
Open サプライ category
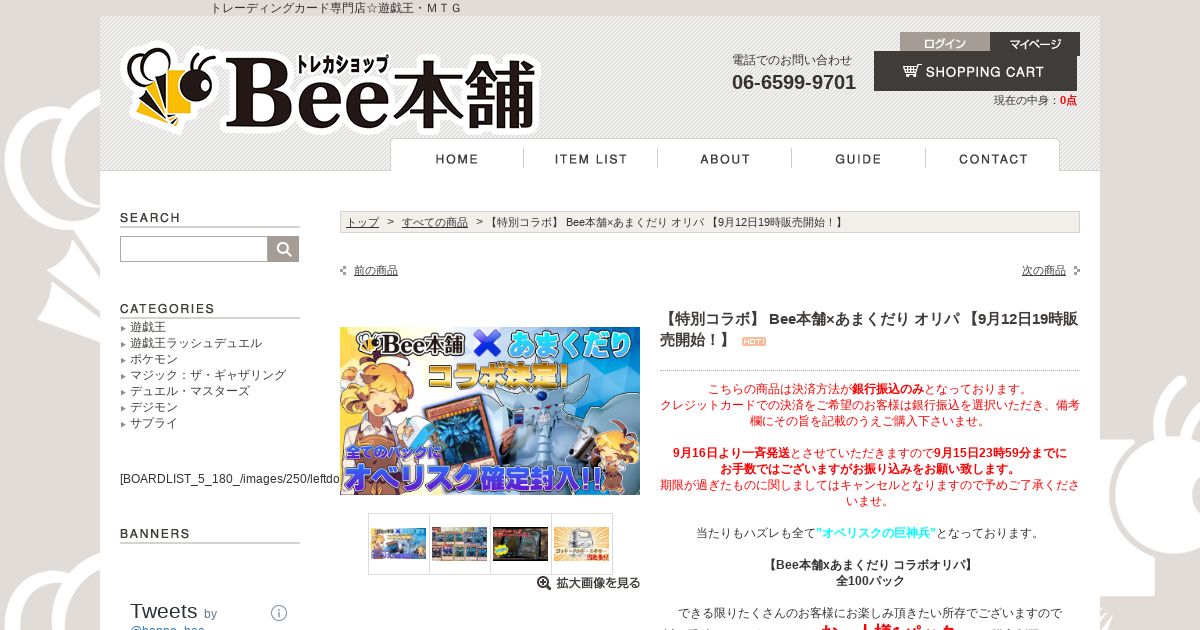[x=154, y=423]
